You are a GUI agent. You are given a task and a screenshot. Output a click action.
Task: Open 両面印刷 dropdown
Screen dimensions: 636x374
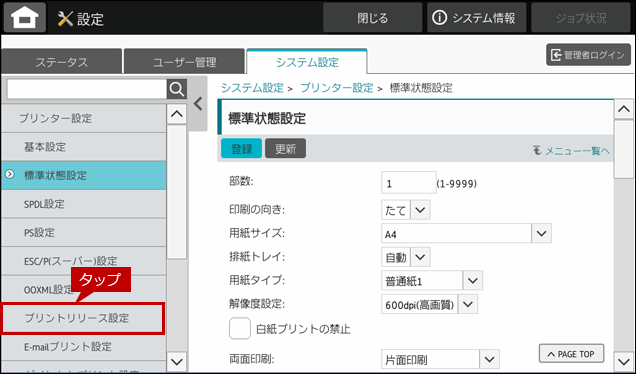tap(440, 359)
